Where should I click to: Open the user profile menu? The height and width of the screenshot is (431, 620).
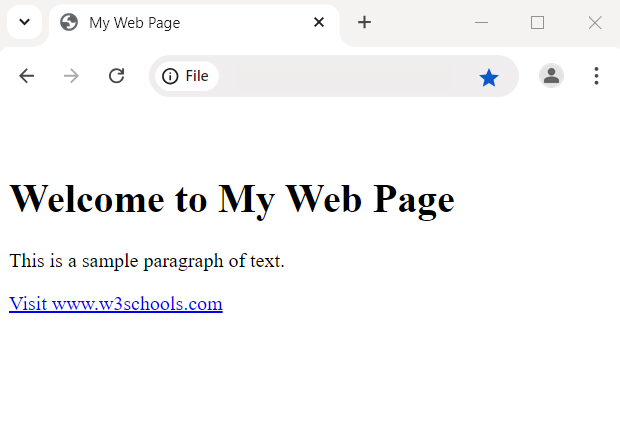coord(551,76)
